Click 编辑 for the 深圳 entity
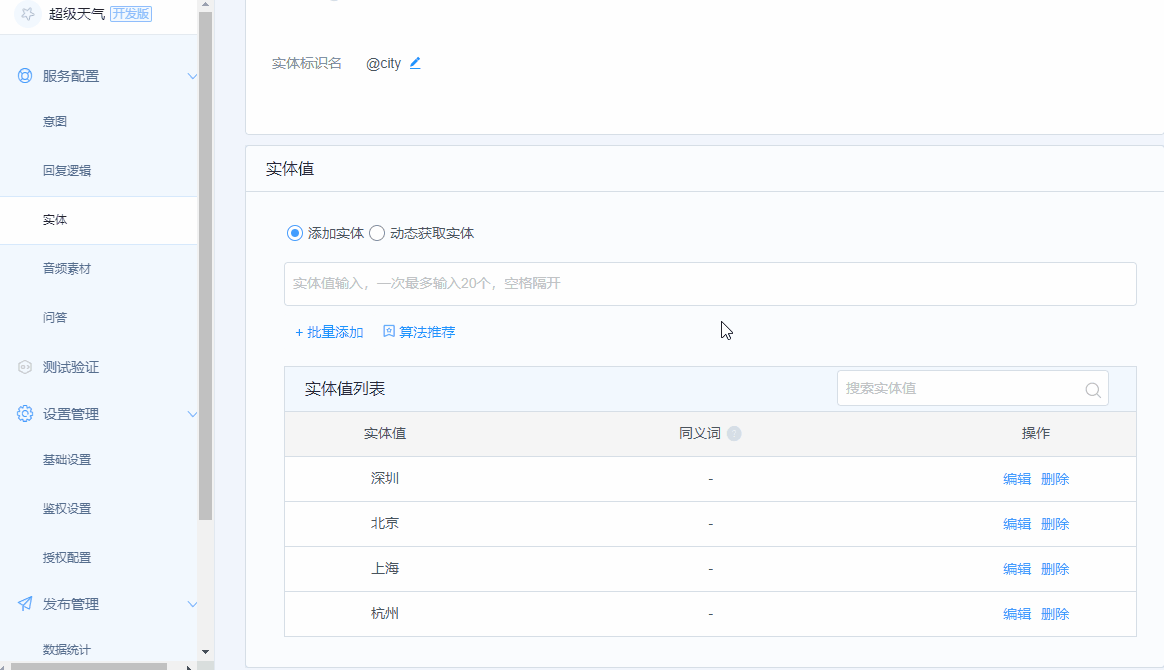Image resolution: width=1164 pixels, height=670 pixels. pos(1017,478)
